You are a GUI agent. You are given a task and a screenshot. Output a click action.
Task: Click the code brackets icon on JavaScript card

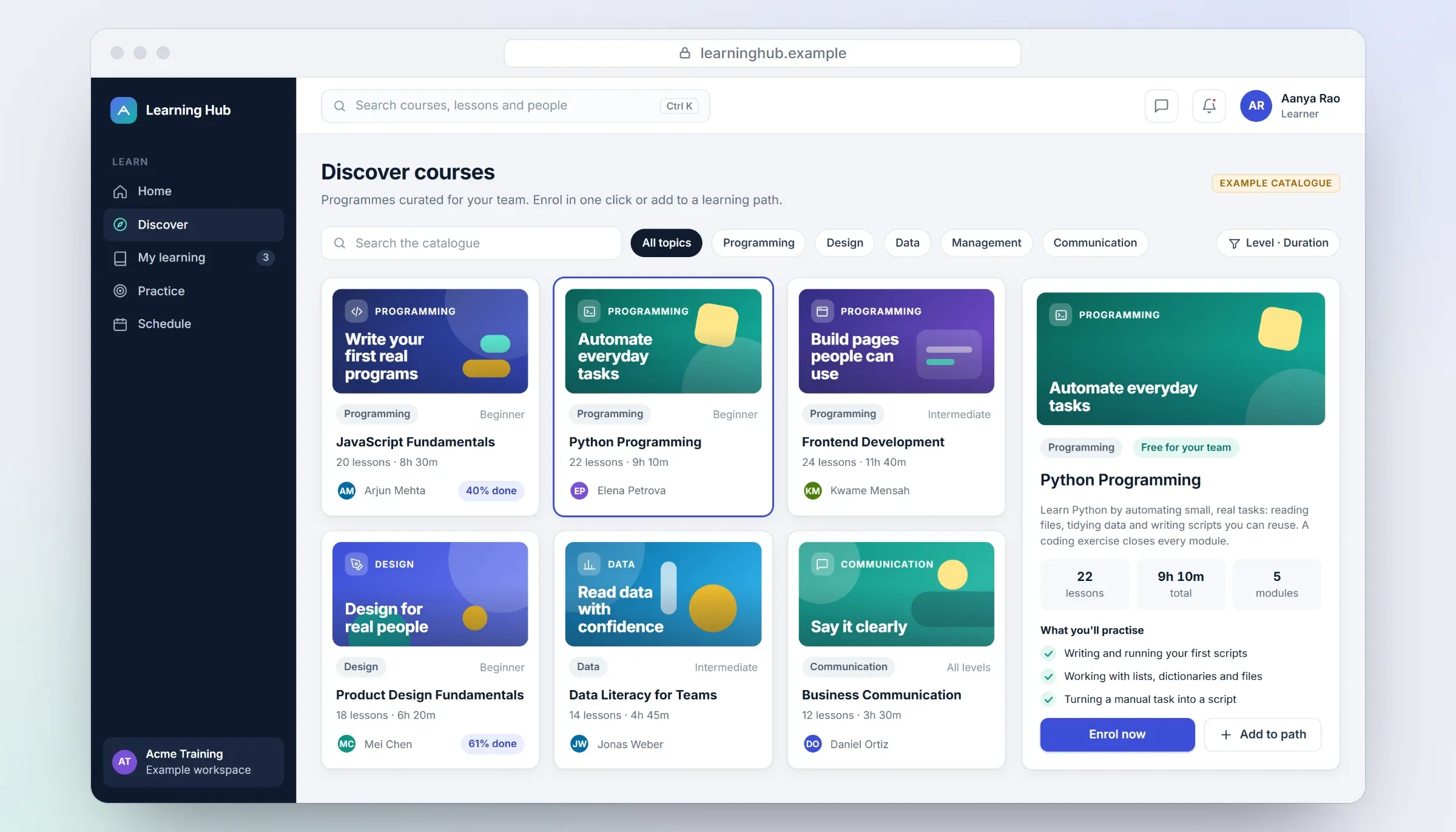click(x=357, y=312)
